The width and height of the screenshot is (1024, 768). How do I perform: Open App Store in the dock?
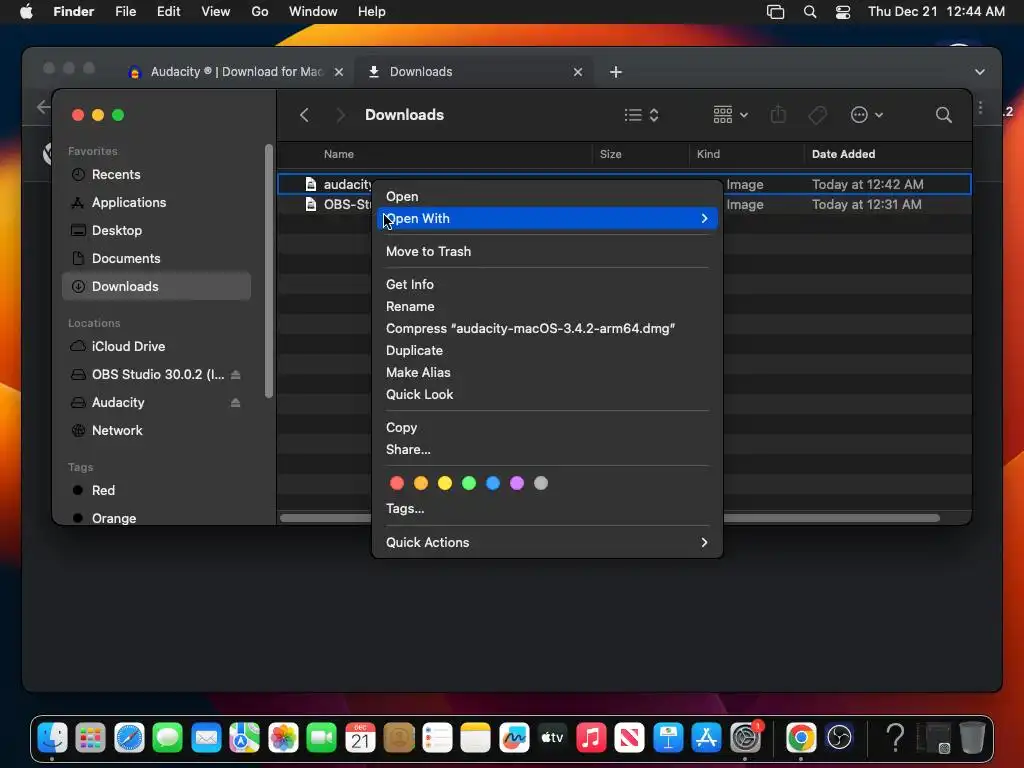pos(707,738)
